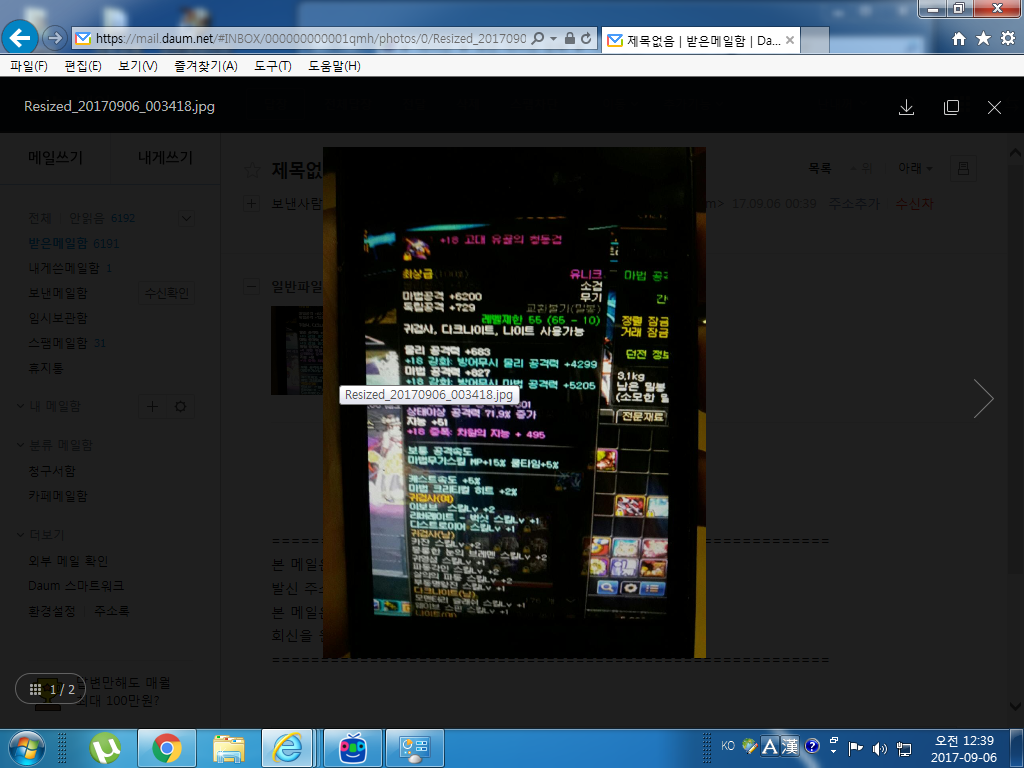Click search magnifier in address bar
Image resolution: width=1024 pixels, height=768 pixels.
pyautogui.click(x=537, y=39)
